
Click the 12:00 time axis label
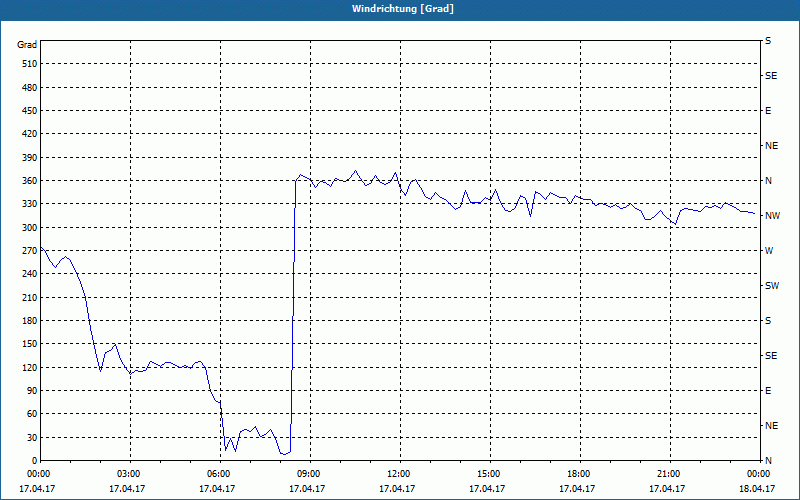pos(401,473)
